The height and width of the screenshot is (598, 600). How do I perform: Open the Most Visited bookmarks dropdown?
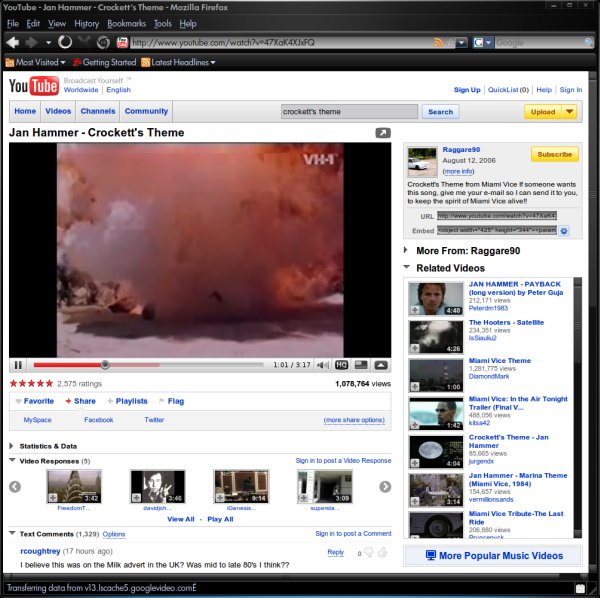click(x=35, y=62)
